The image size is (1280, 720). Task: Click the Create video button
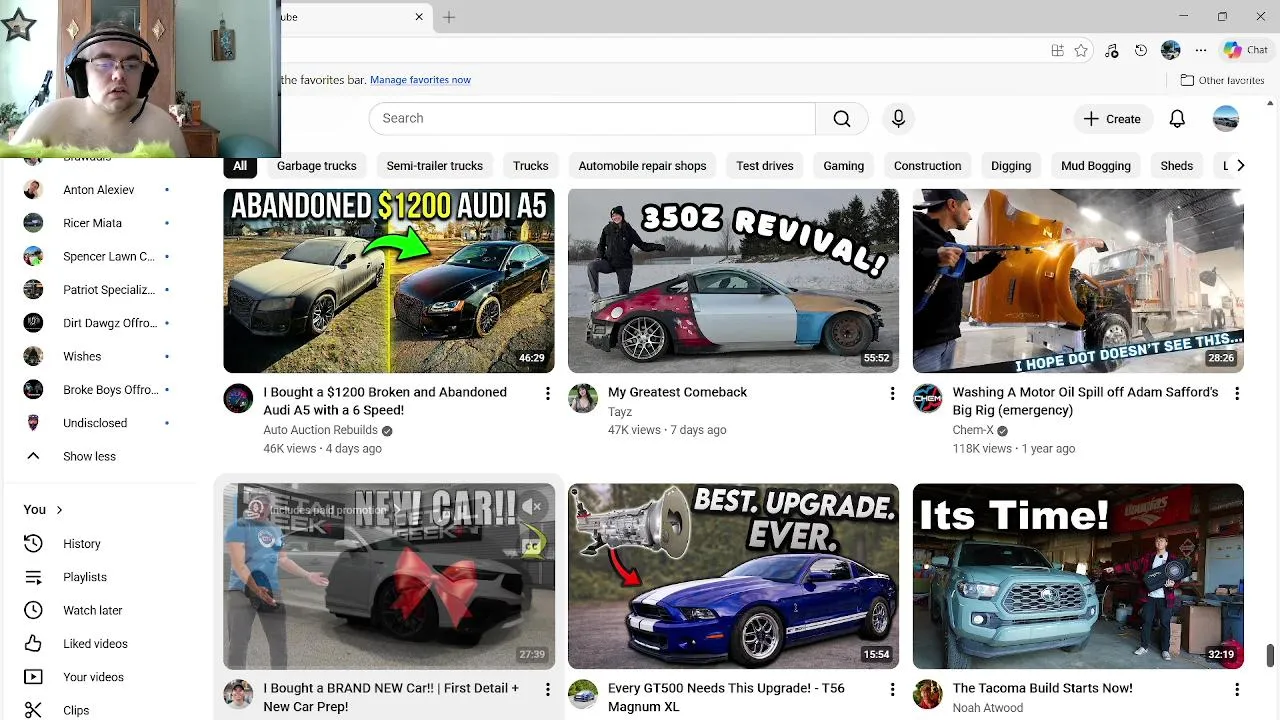tap(1112, 118)
